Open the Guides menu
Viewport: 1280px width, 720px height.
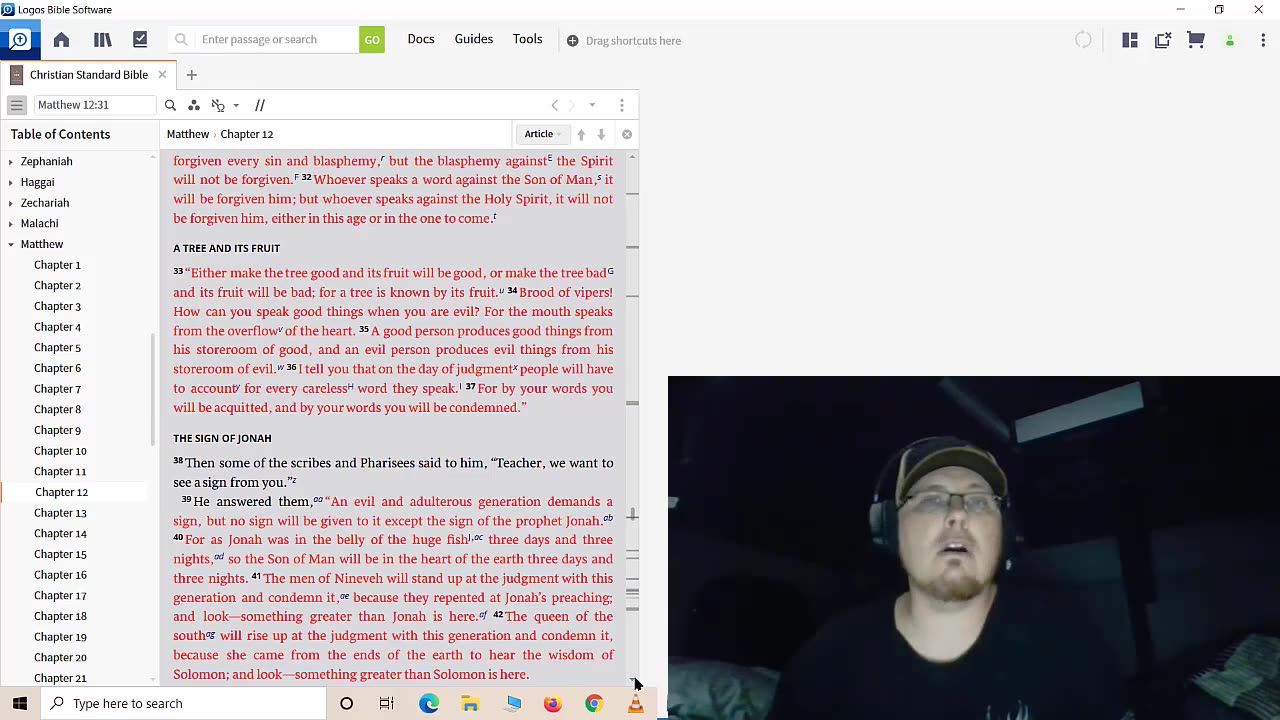[474, 39]
